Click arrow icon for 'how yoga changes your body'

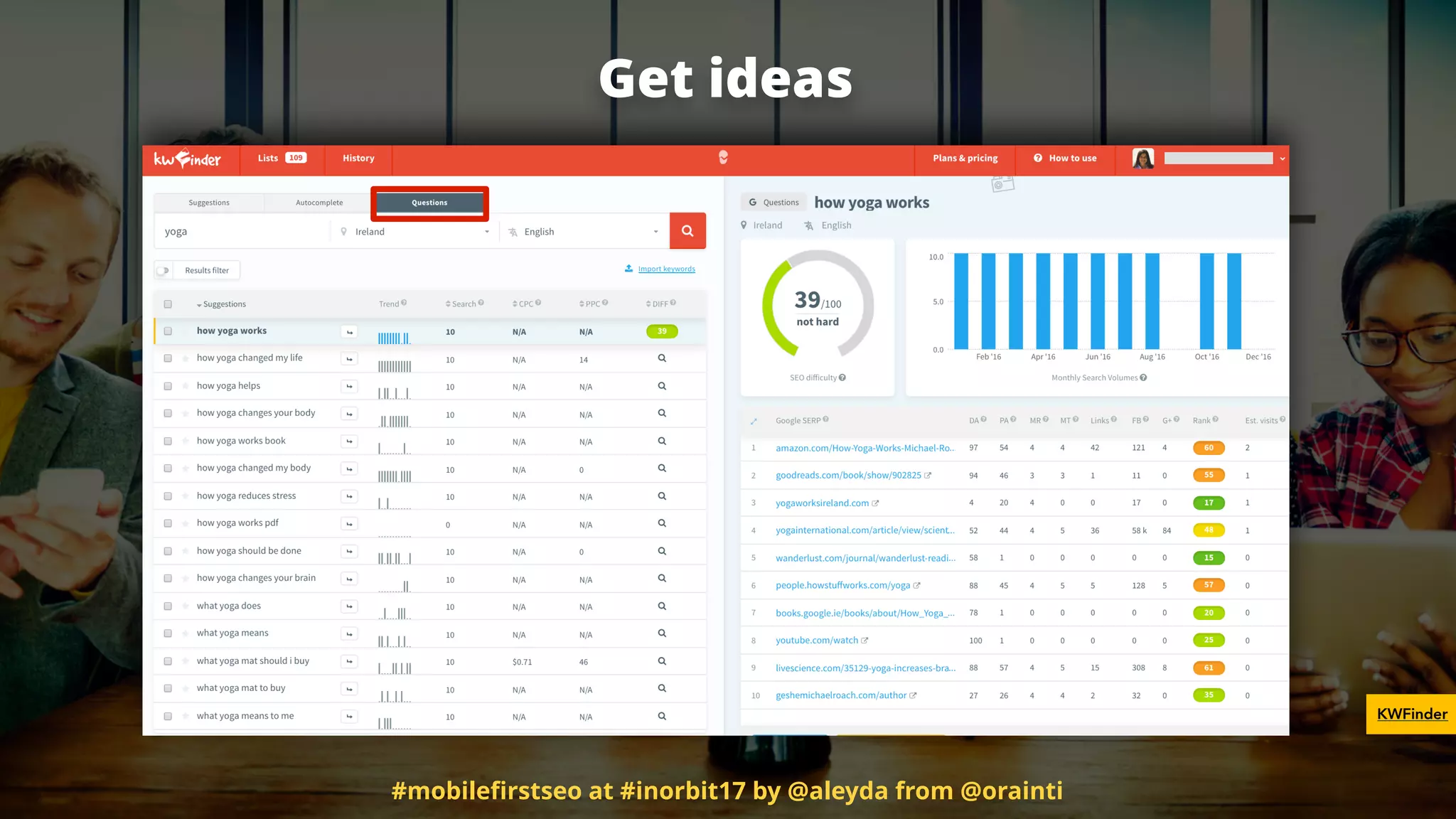point(349,414)
